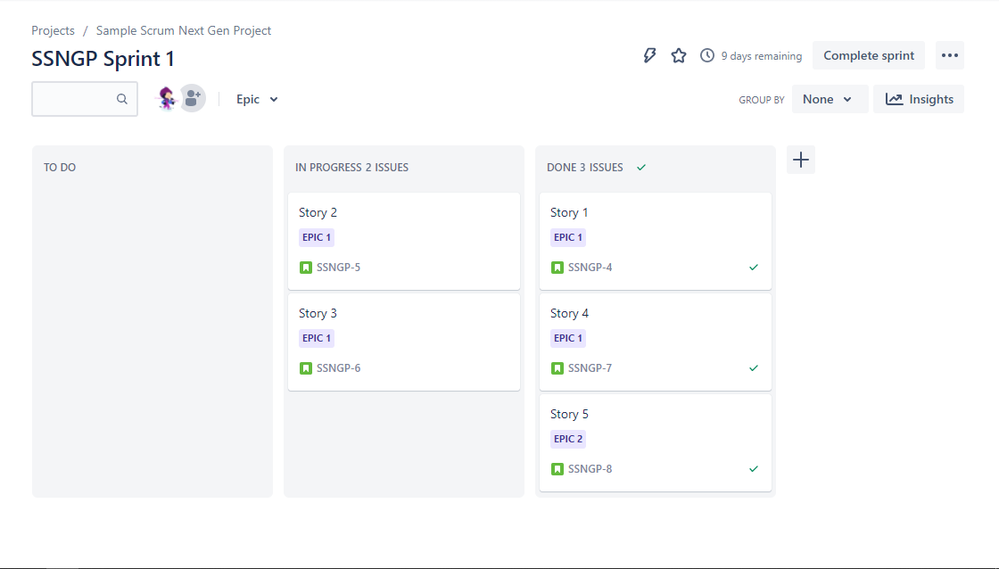Open the Group By None dropdown

pyautogui.click(x=829, y=99)
